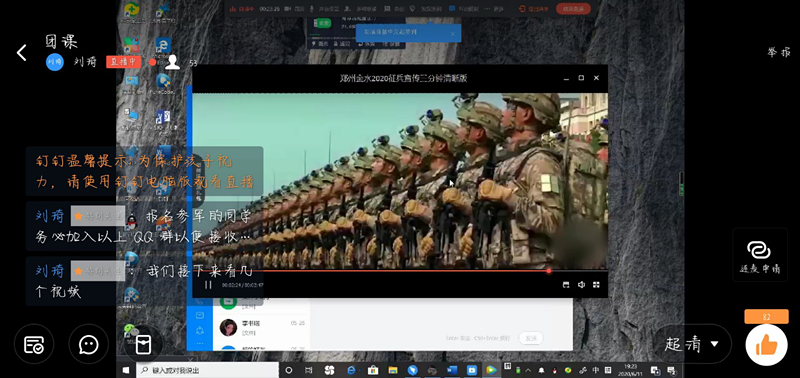Click the 发送 send button in chat

click(531, 338)
